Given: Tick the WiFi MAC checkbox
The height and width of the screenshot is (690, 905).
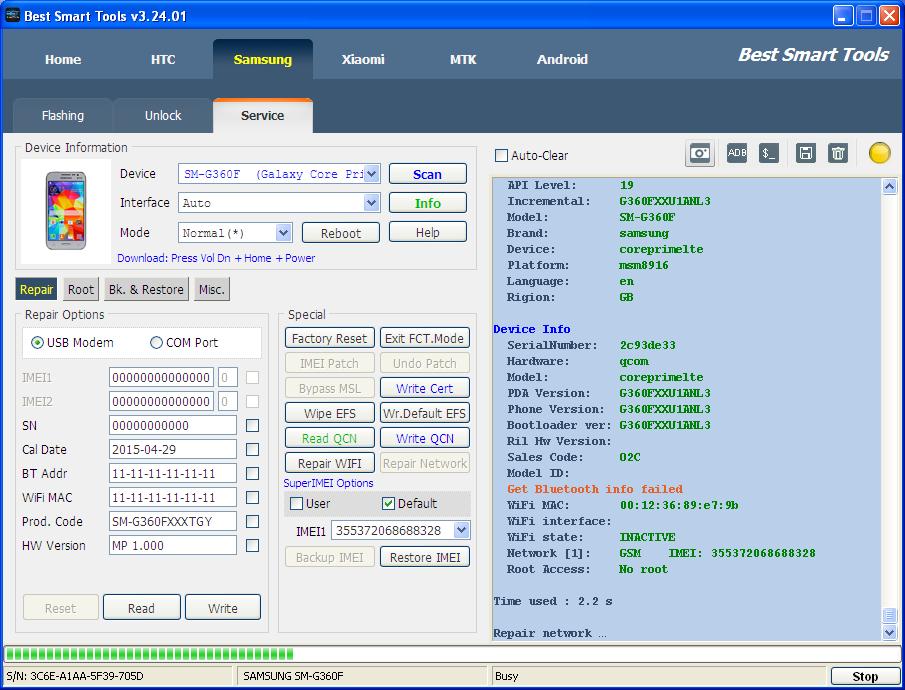Looking at the screenshot, I should click(252, 497).
